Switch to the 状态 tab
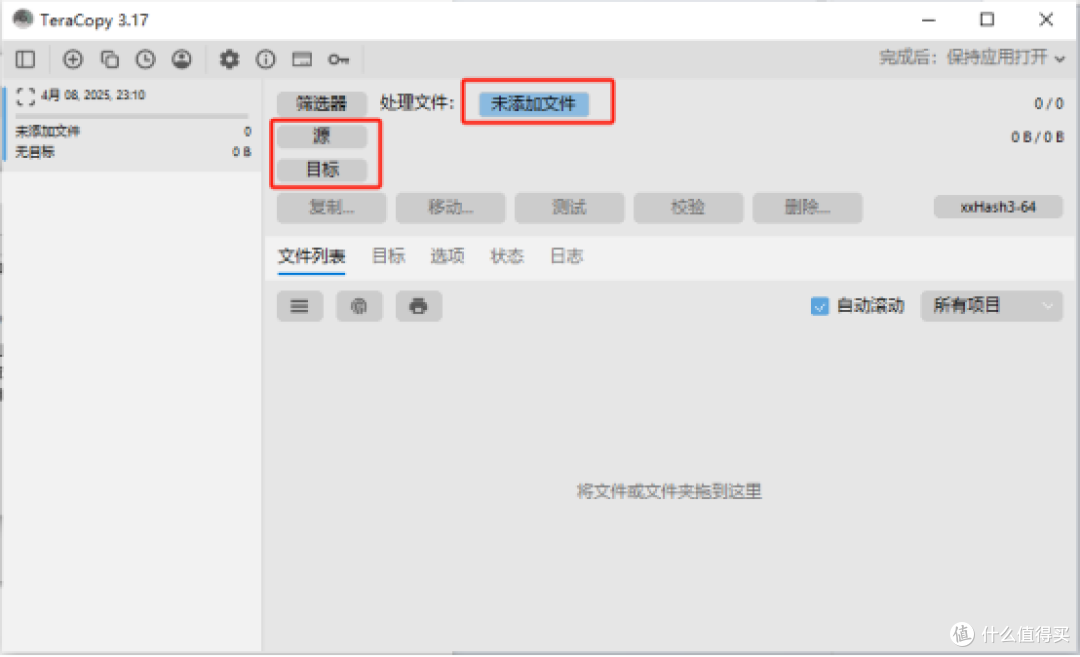Screen dimensions: 1080x657 (x=507, y=256)
